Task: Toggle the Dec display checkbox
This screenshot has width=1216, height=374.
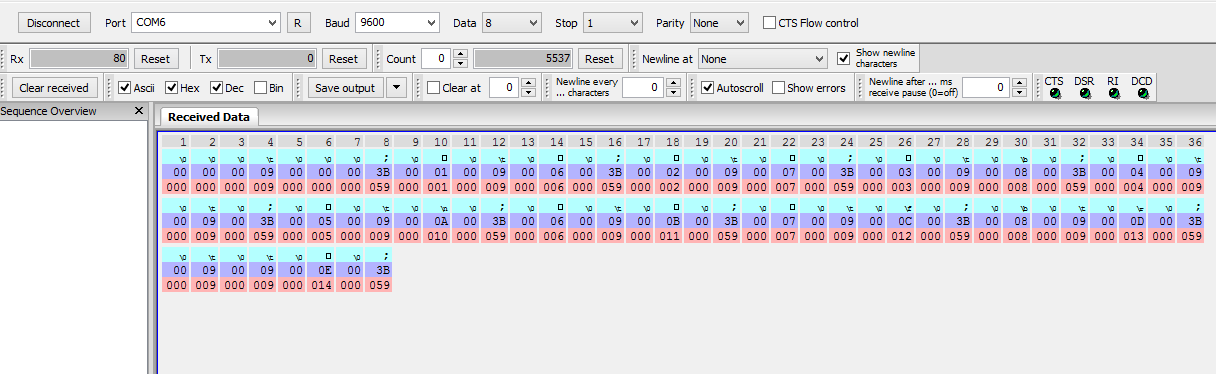Action: pos(216,88)
